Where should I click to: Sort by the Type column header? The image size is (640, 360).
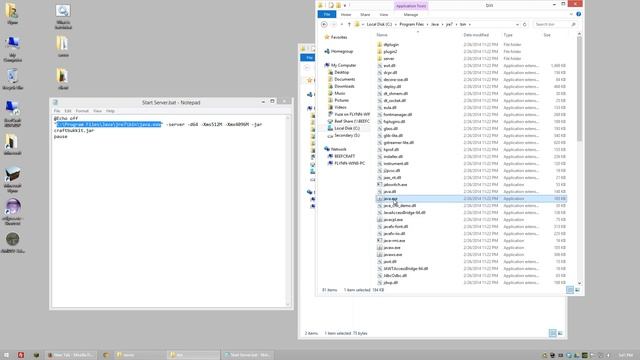pos(508,35)
